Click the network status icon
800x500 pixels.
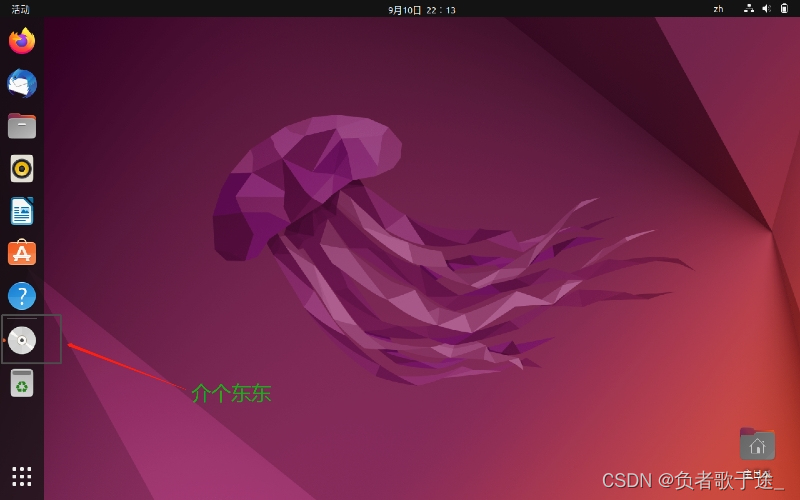pyautogui.click(x=748, y=9)
